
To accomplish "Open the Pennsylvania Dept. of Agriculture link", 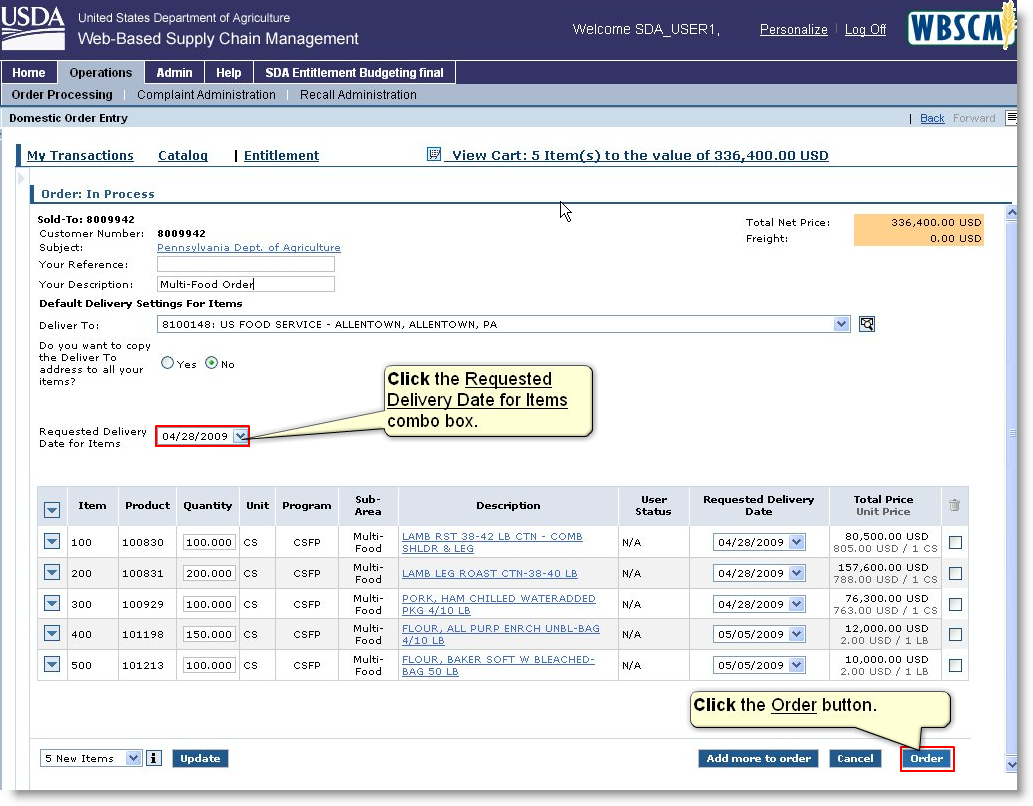I will click(248, 248).
